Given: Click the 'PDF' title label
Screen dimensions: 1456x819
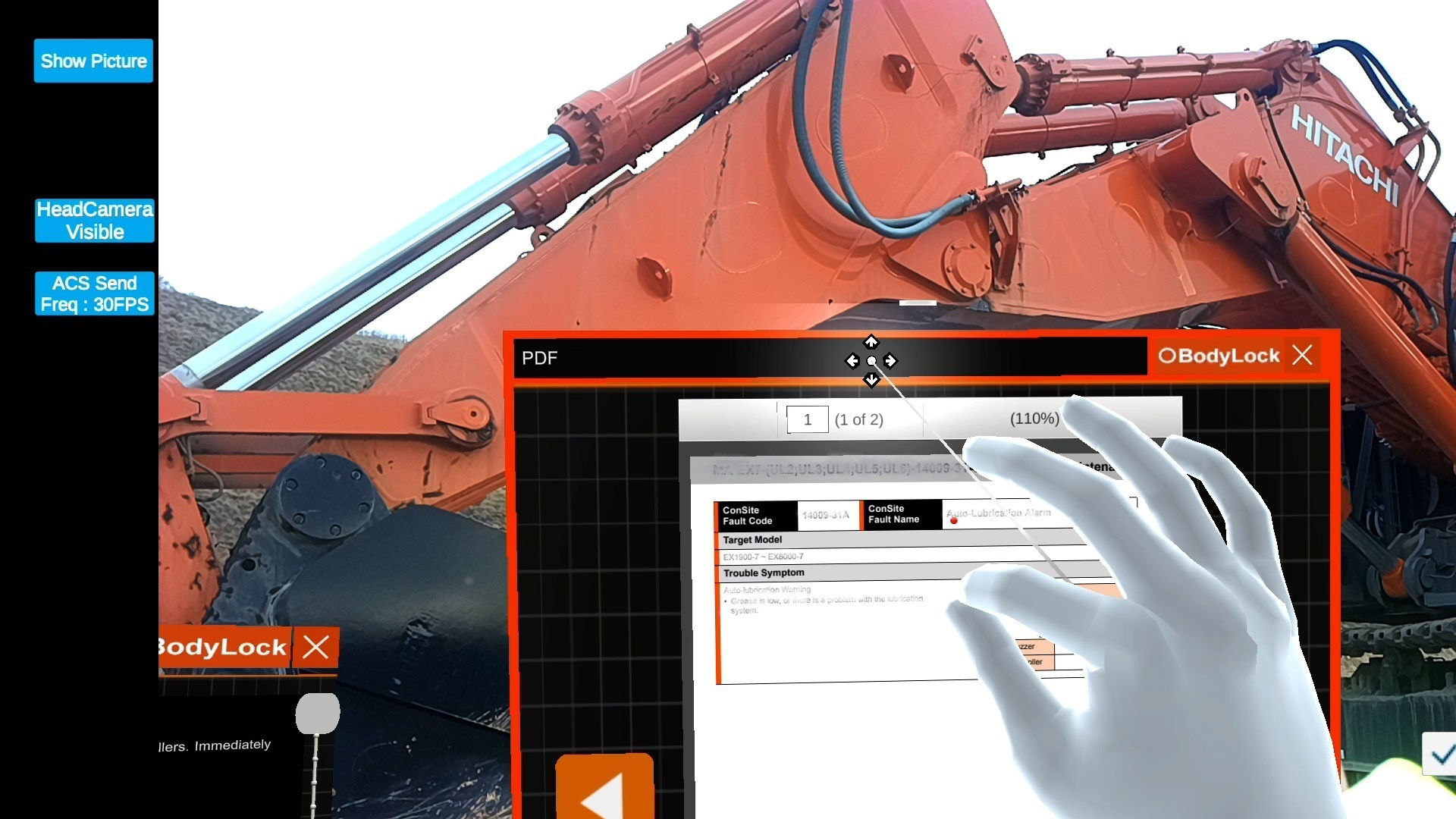Looking at the screenshot, I should (539, 358).
